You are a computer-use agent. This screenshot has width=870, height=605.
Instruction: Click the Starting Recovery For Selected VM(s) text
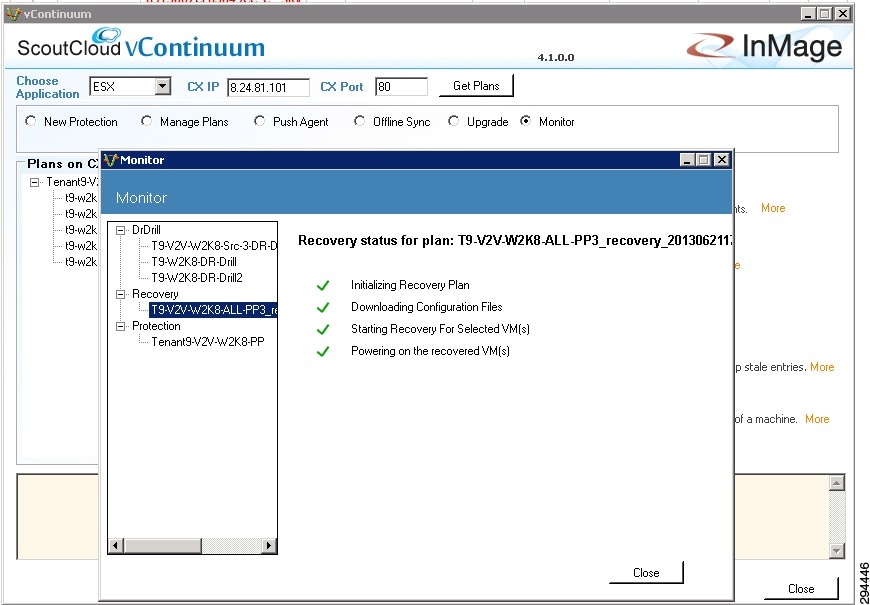point(441,329)
